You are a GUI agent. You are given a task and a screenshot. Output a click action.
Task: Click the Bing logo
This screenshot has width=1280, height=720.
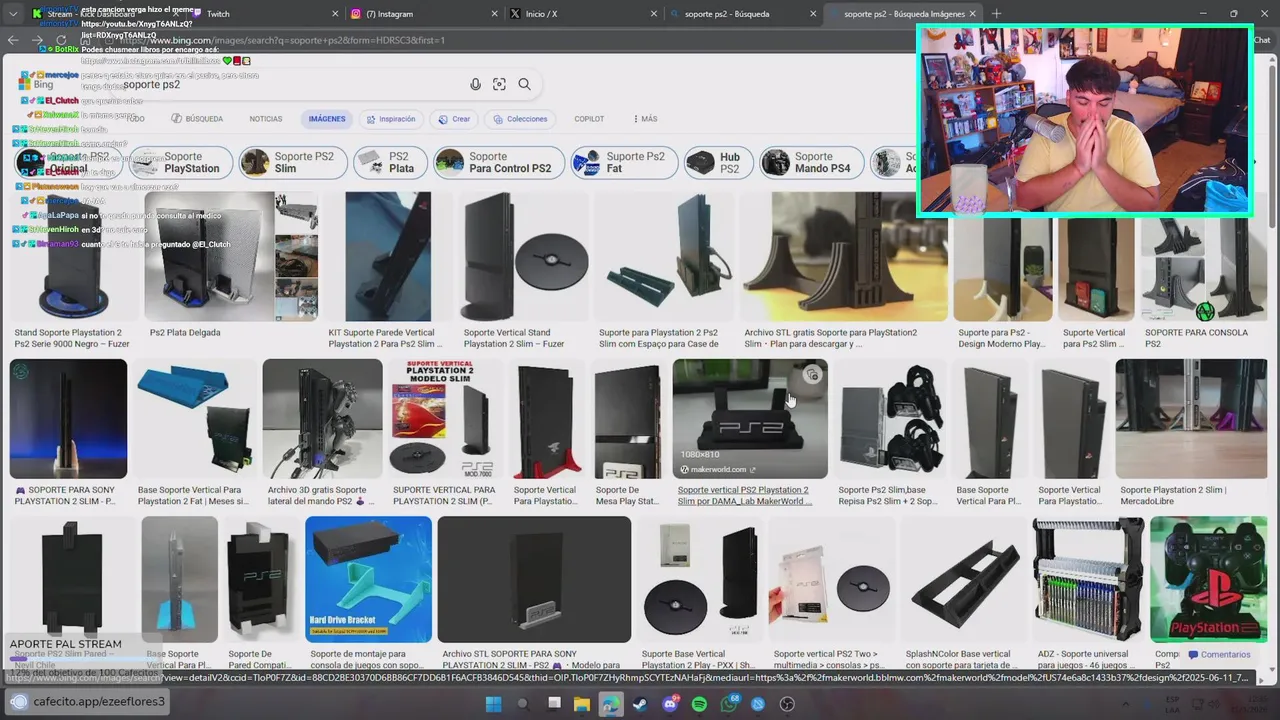(37, 83)
